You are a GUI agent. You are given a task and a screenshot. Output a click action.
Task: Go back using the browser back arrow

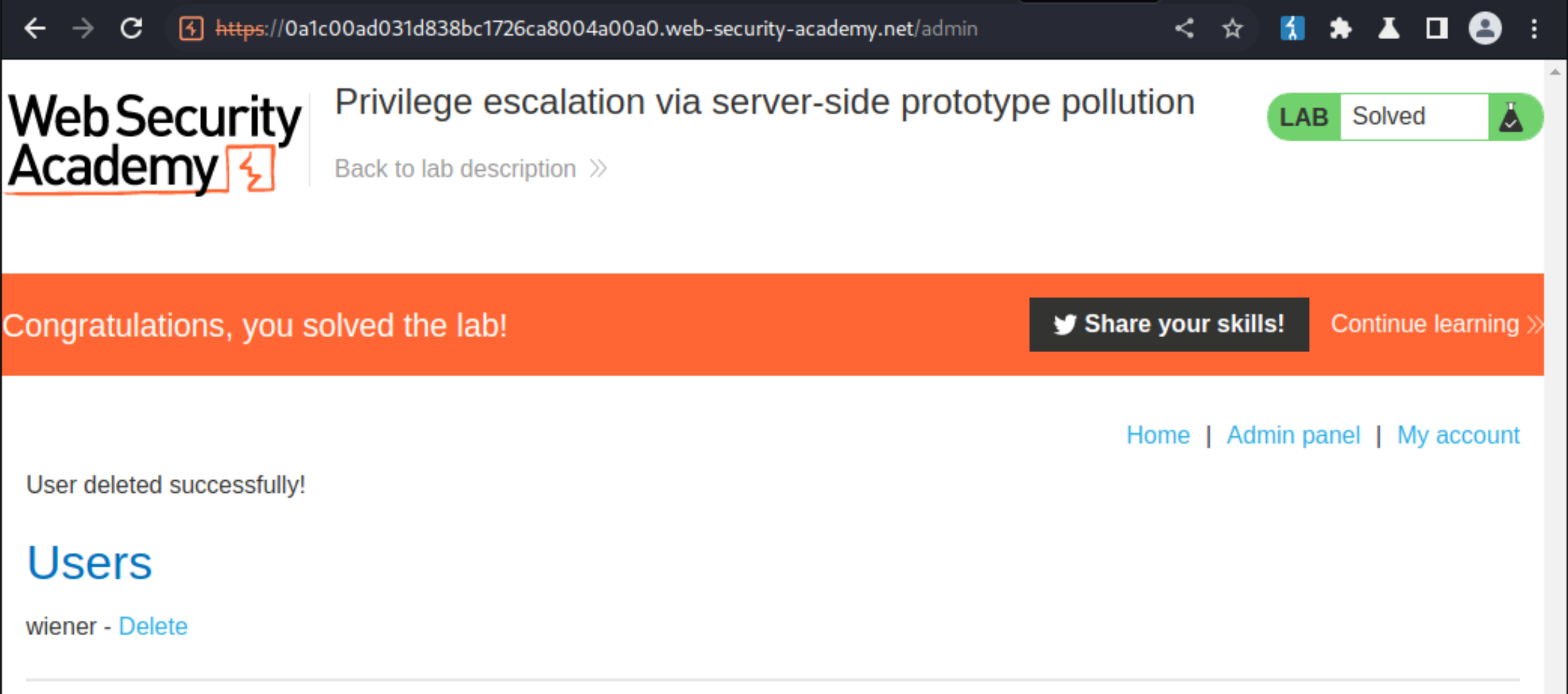[x=35, y=29]
